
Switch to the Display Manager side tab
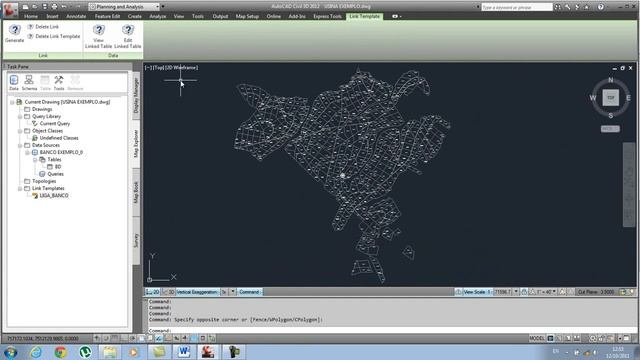[136, 96]
